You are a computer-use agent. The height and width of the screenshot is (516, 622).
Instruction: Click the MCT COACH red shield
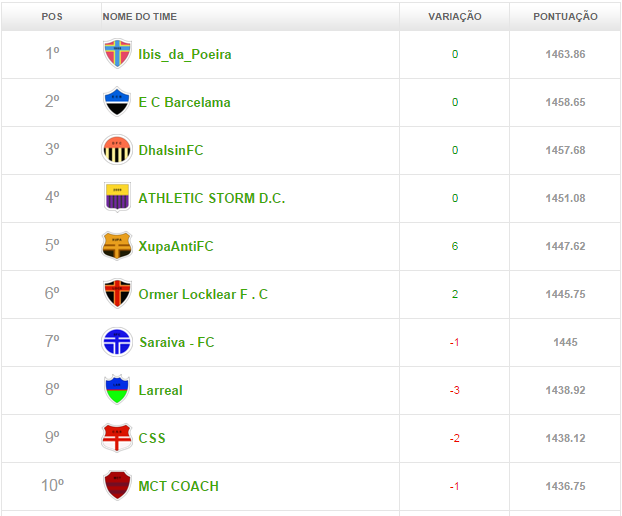click(117, 486)
